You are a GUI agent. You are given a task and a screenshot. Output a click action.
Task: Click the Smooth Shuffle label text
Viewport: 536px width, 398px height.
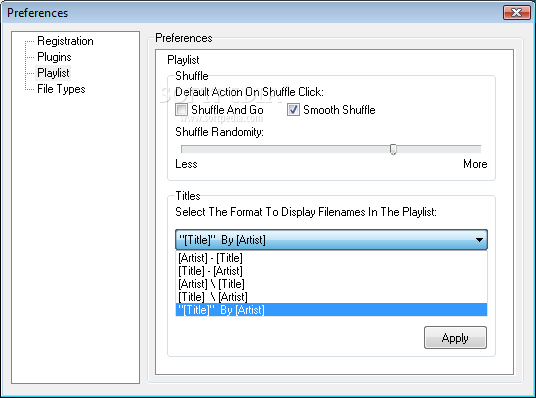tap(339, 110)
